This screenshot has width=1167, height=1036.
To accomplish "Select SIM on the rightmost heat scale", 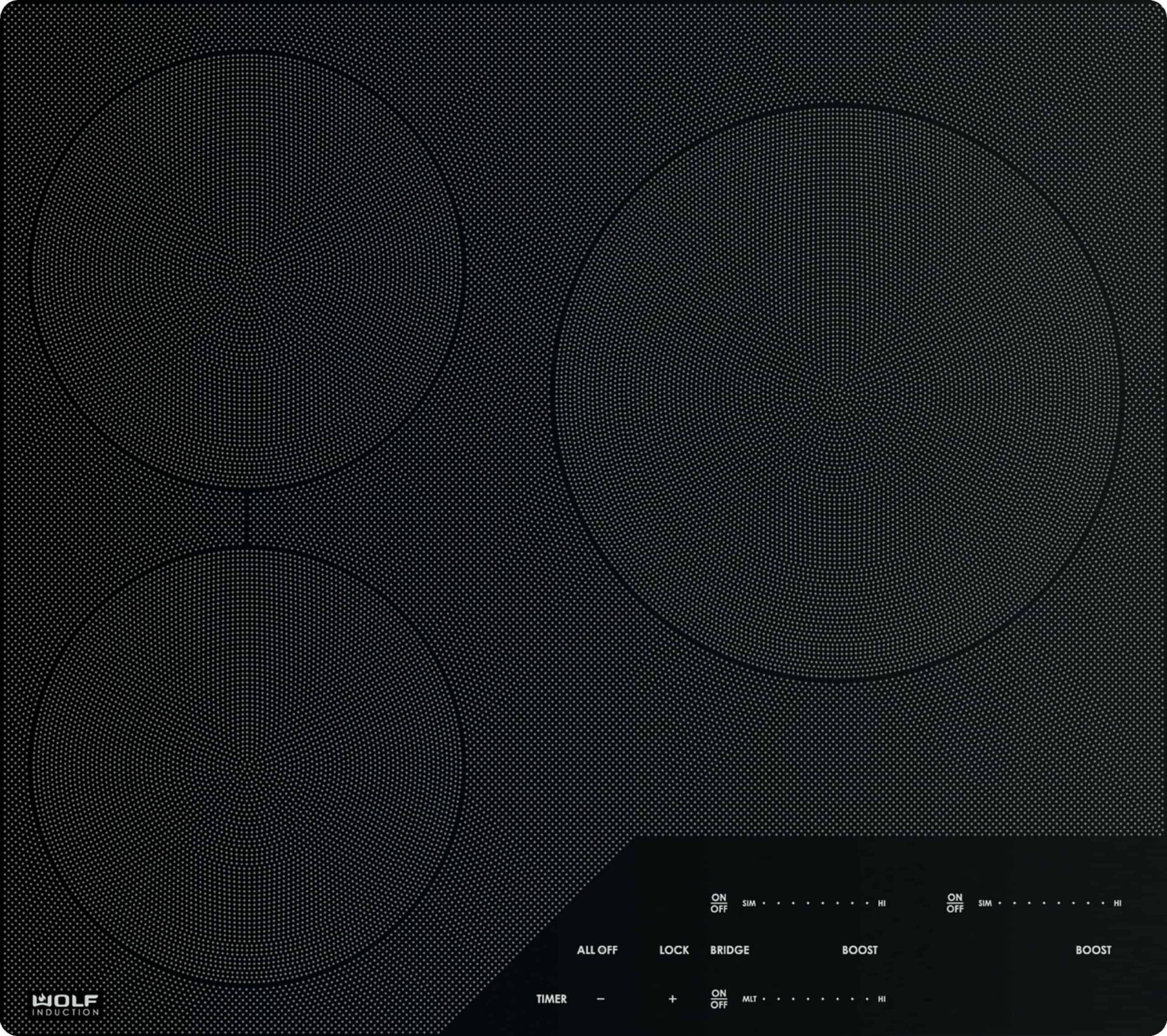I will (985, 904).
